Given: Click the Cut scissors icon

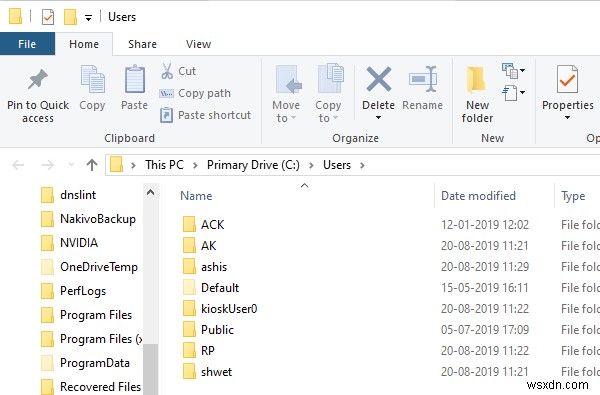Looking at the screenshot, I should pos(167,71).
